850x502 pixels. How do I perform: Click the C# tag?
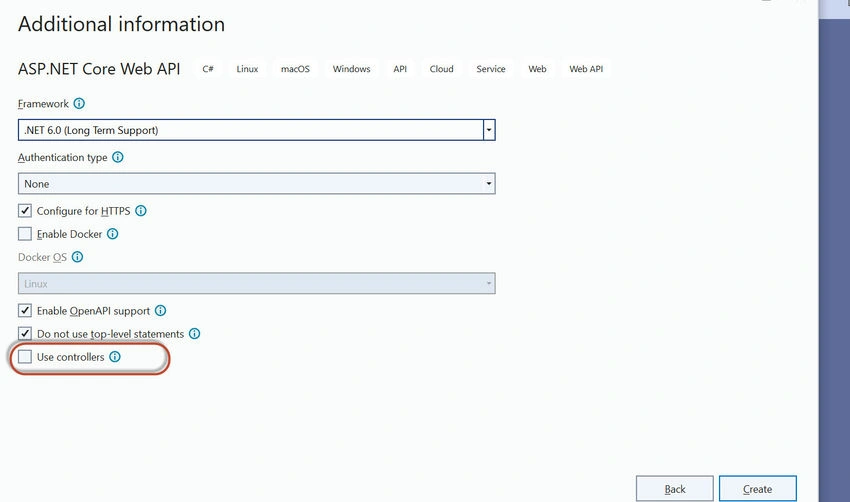tap(208, 69)
